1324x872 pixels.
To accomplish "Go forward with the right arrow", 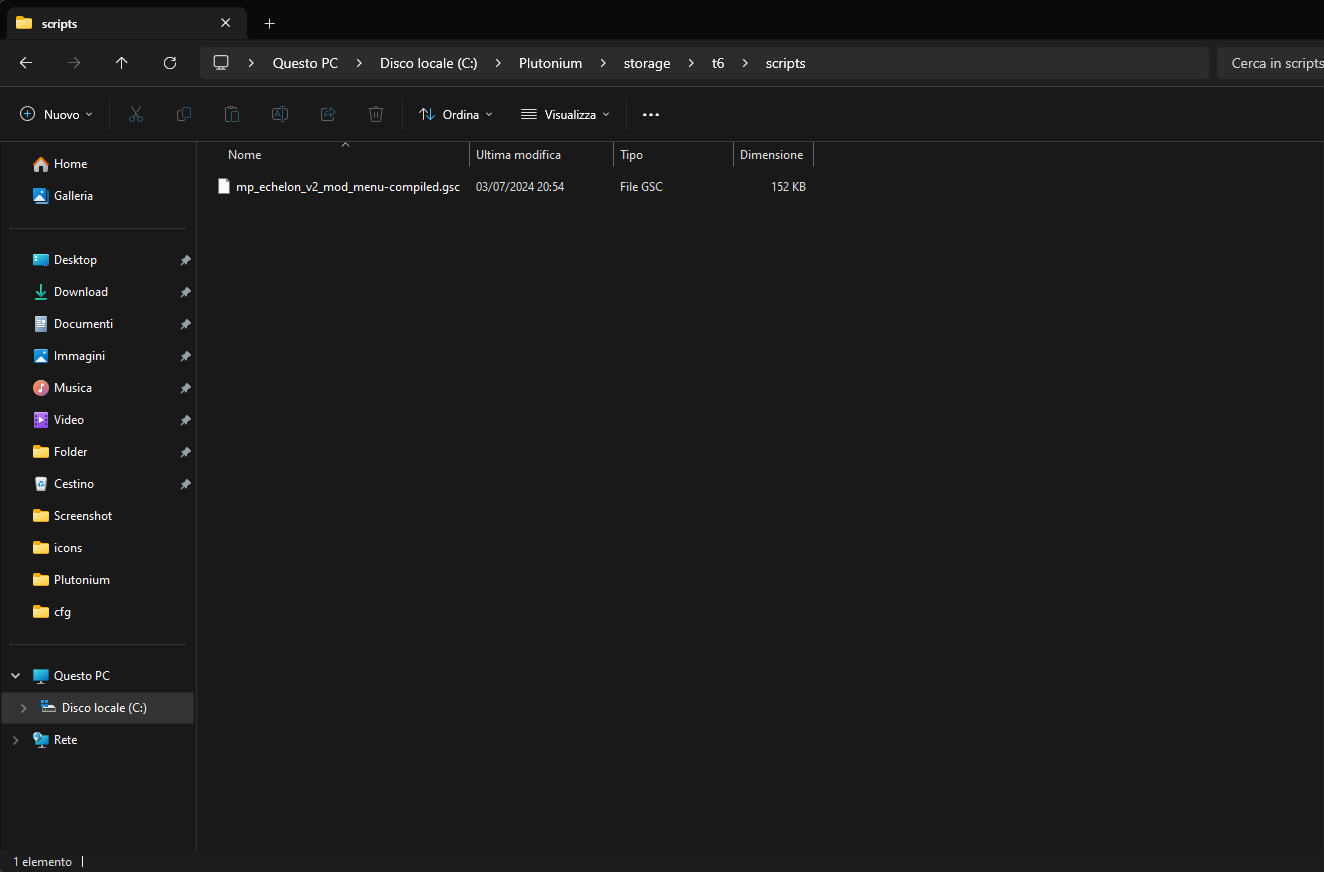I will 74,63.
